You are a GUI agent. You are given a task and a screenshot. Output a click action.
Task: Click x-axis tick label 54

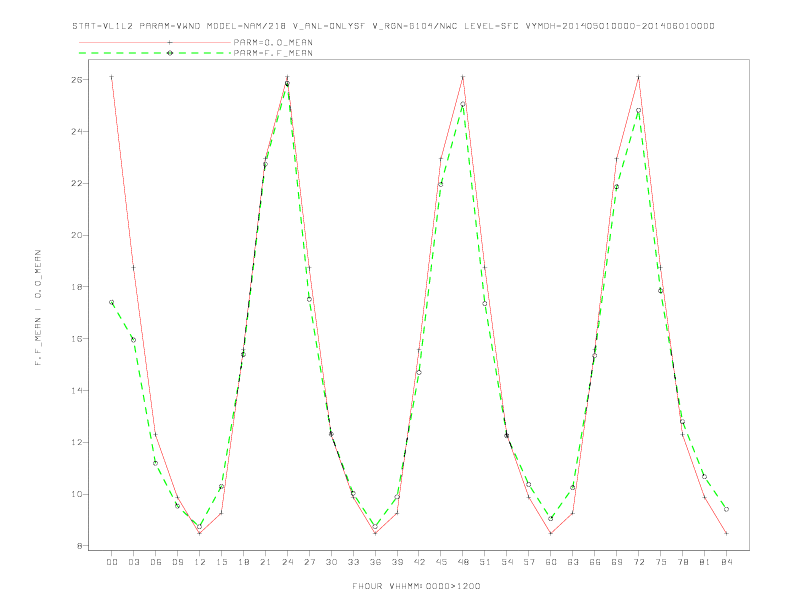[x=507, y=562]
